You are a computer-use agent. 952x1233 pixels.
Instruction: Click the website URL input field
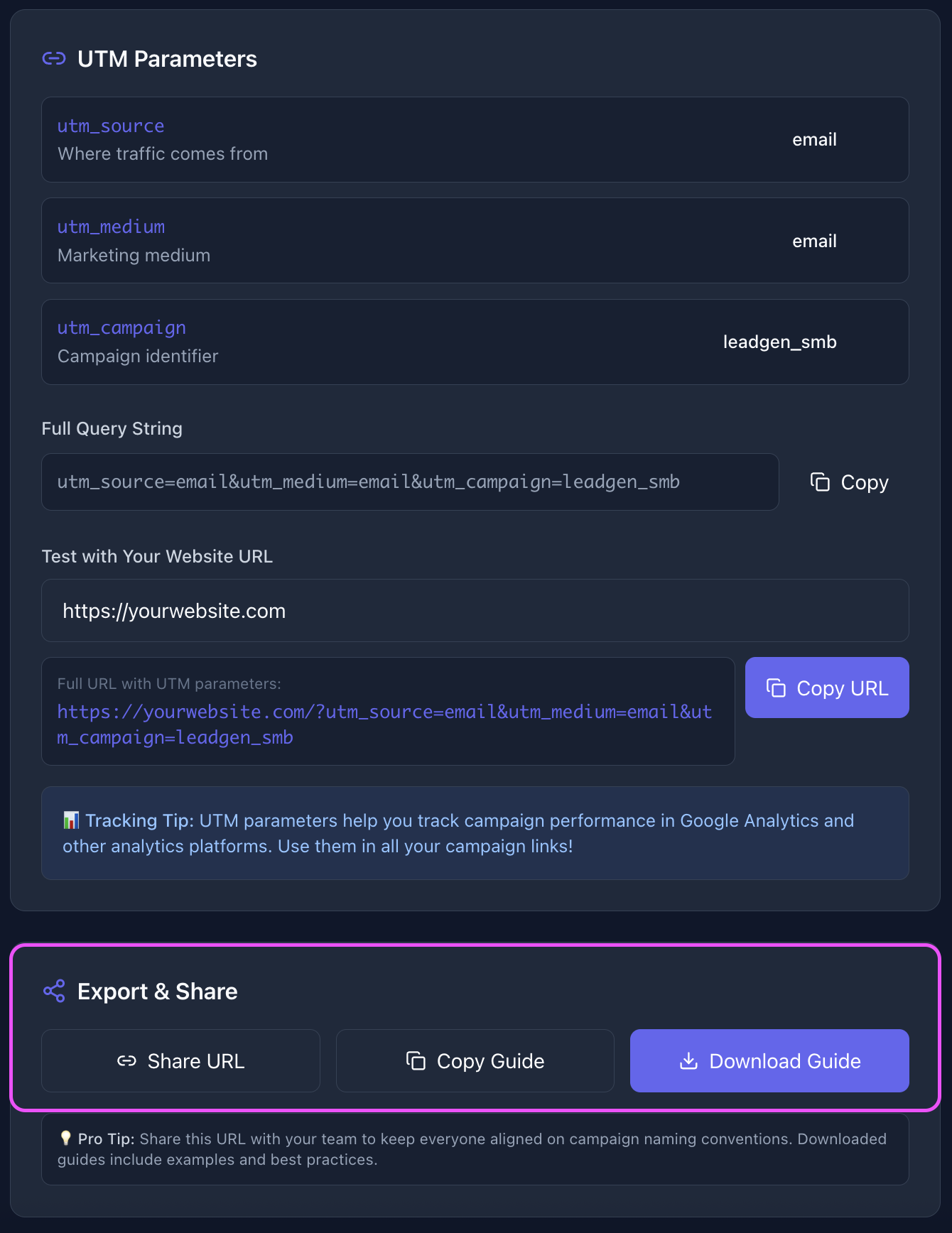tap(475, 611)
